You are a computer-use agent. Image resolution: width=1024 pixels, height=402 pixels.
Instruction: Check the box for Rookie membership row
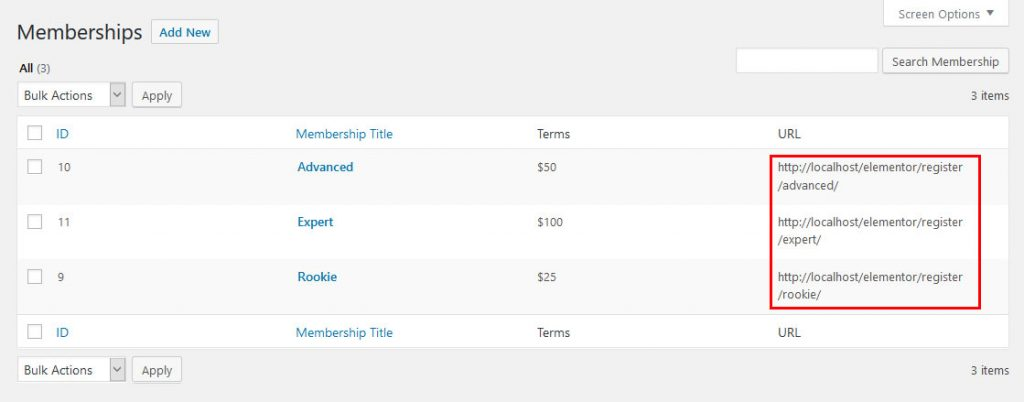click(35, 277)
